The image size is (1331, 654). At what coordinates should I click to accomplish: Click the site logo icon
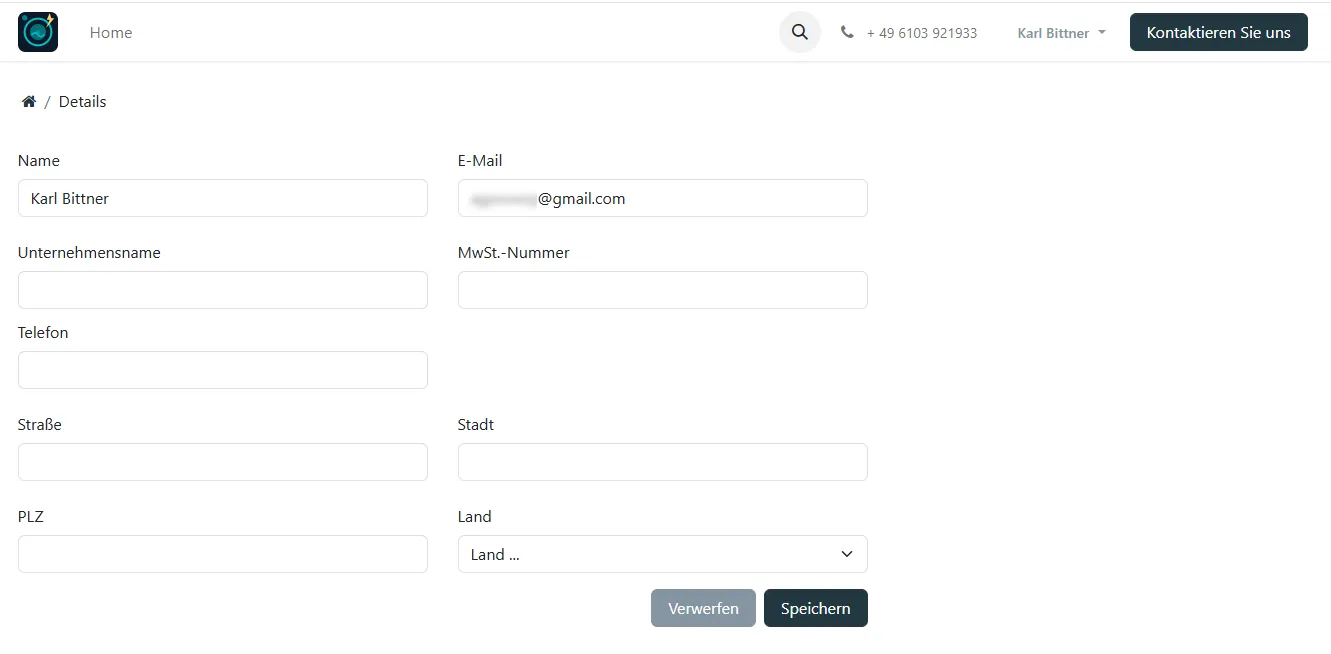[x=38, y=32]
